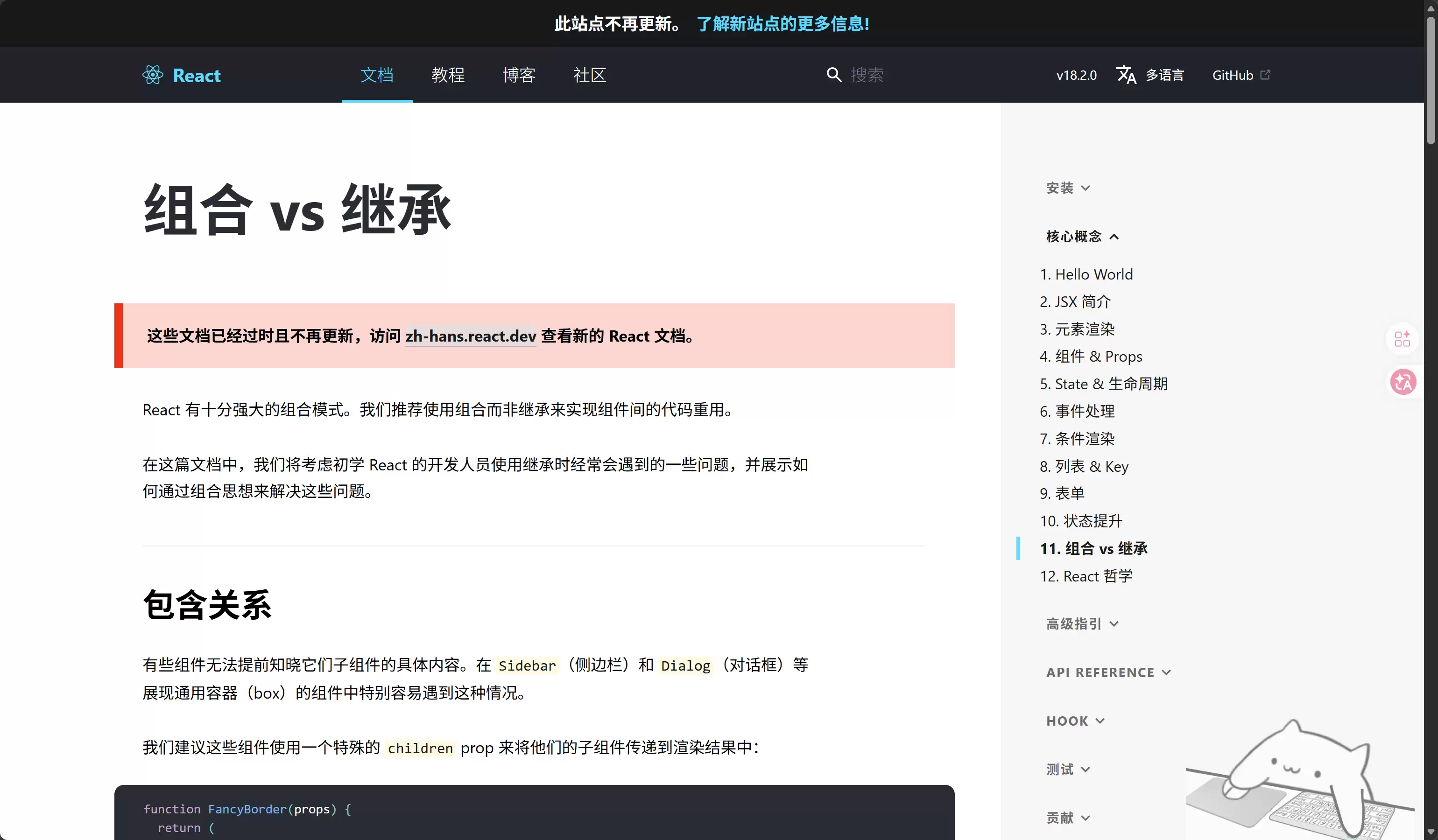Click the 组合 vs 继承 page title

tap(297, 209)
